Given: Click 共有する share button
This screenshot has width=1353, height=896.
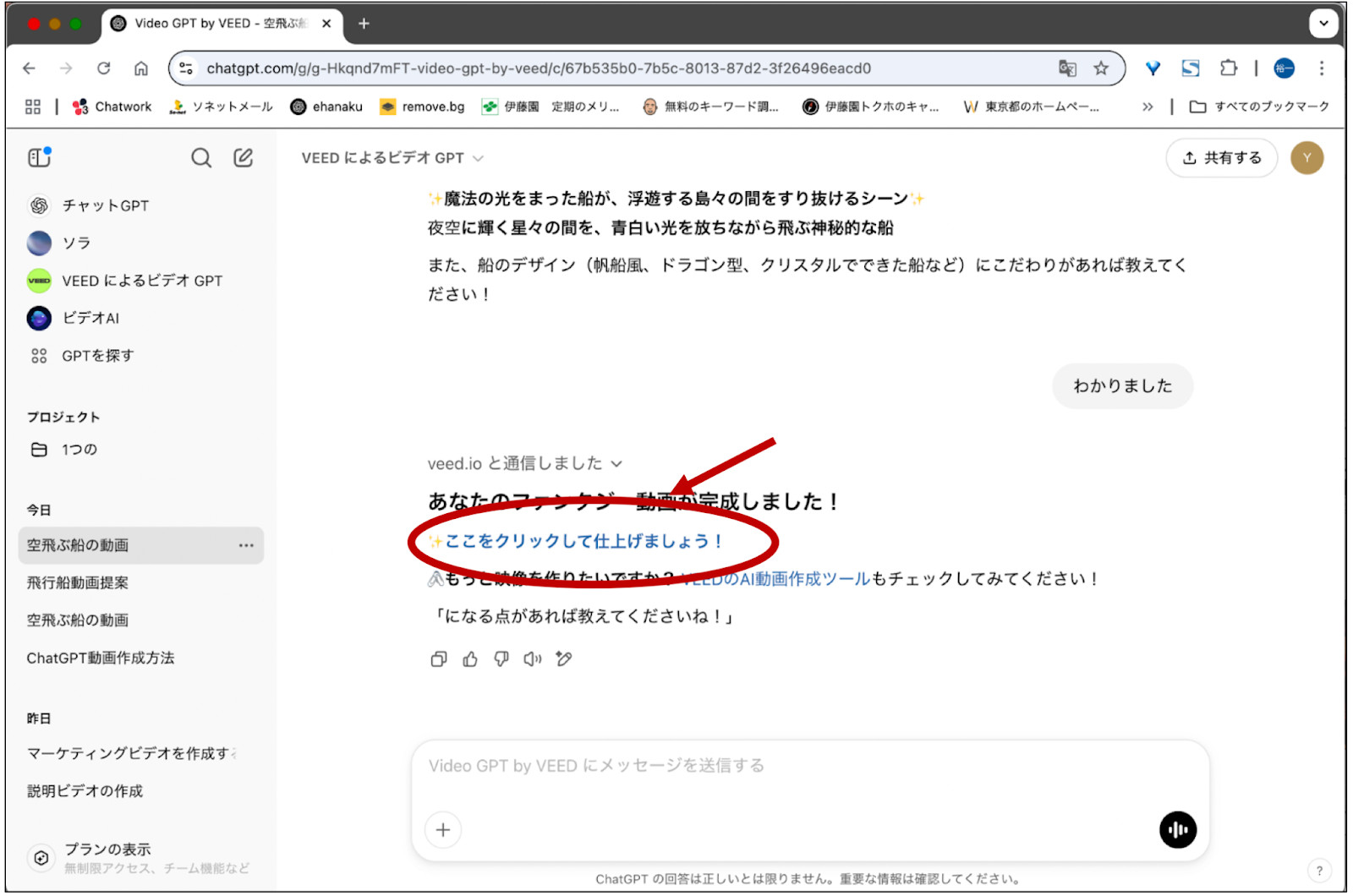Looking at the screenshot, I should click(1222, 158).
